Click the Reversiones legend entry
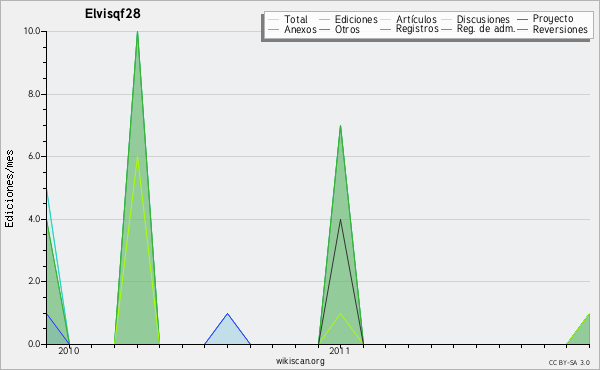600x370 pixels. tap(552, 29)
